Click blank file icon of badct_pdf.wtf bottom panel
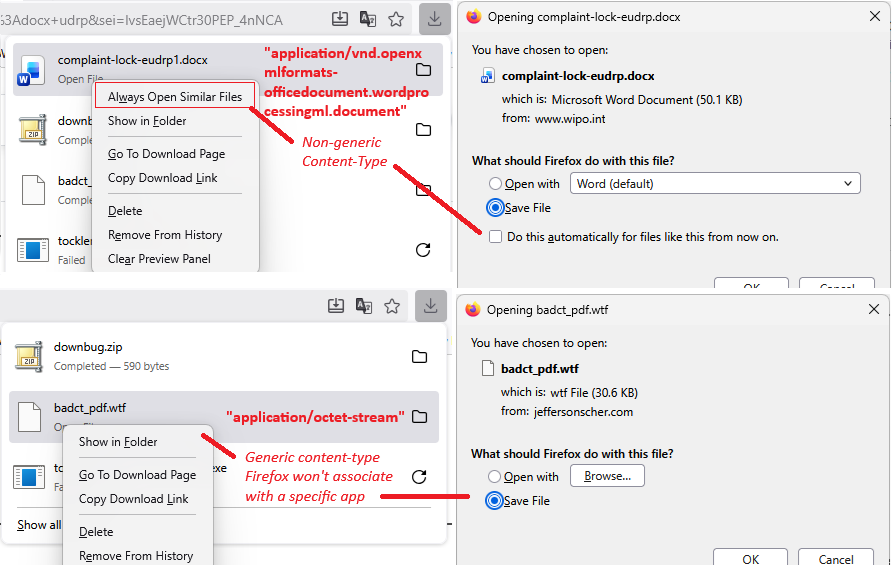 tap(29, 417)
